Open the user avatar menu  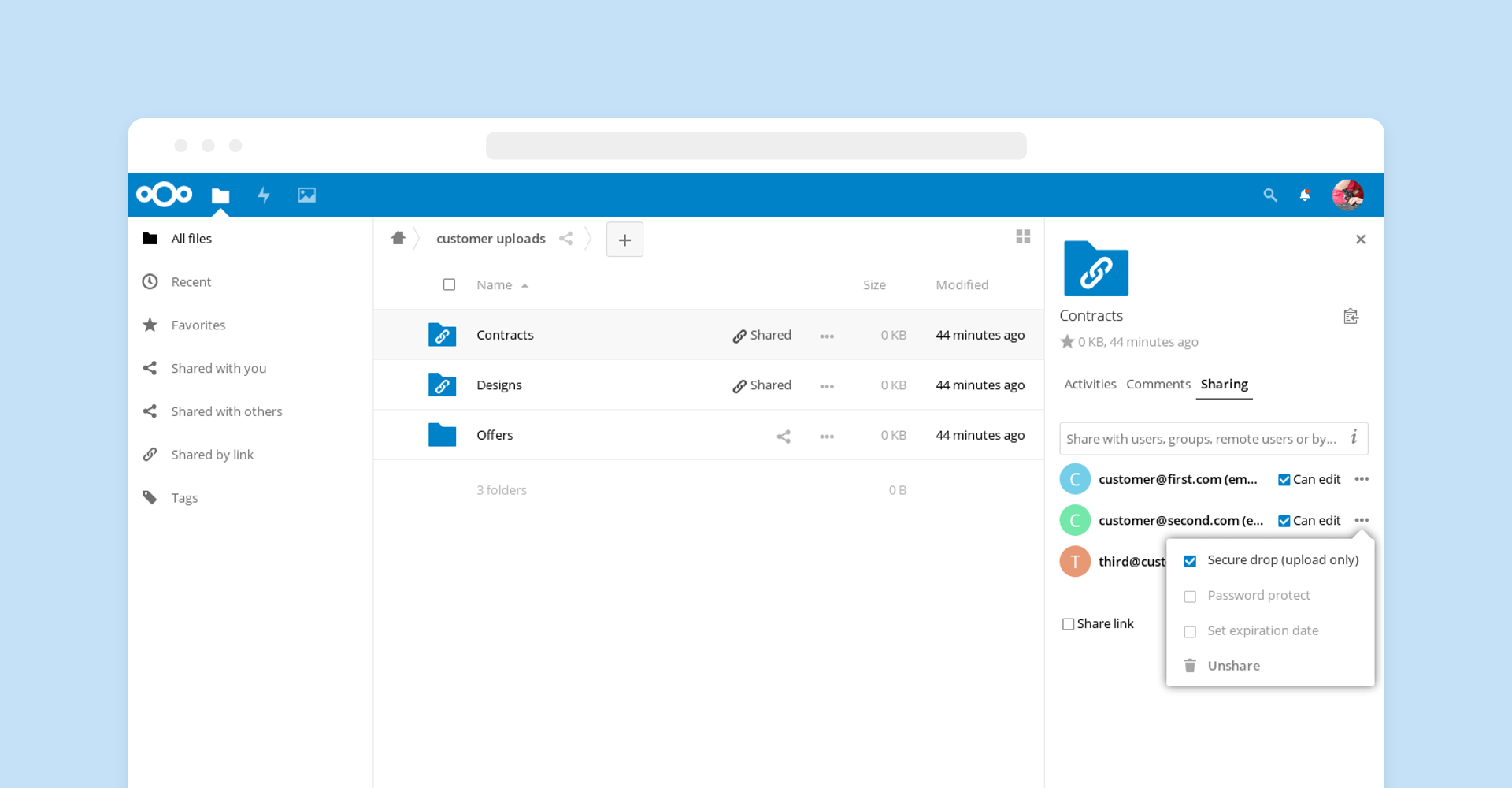[x=1347, y=195]
